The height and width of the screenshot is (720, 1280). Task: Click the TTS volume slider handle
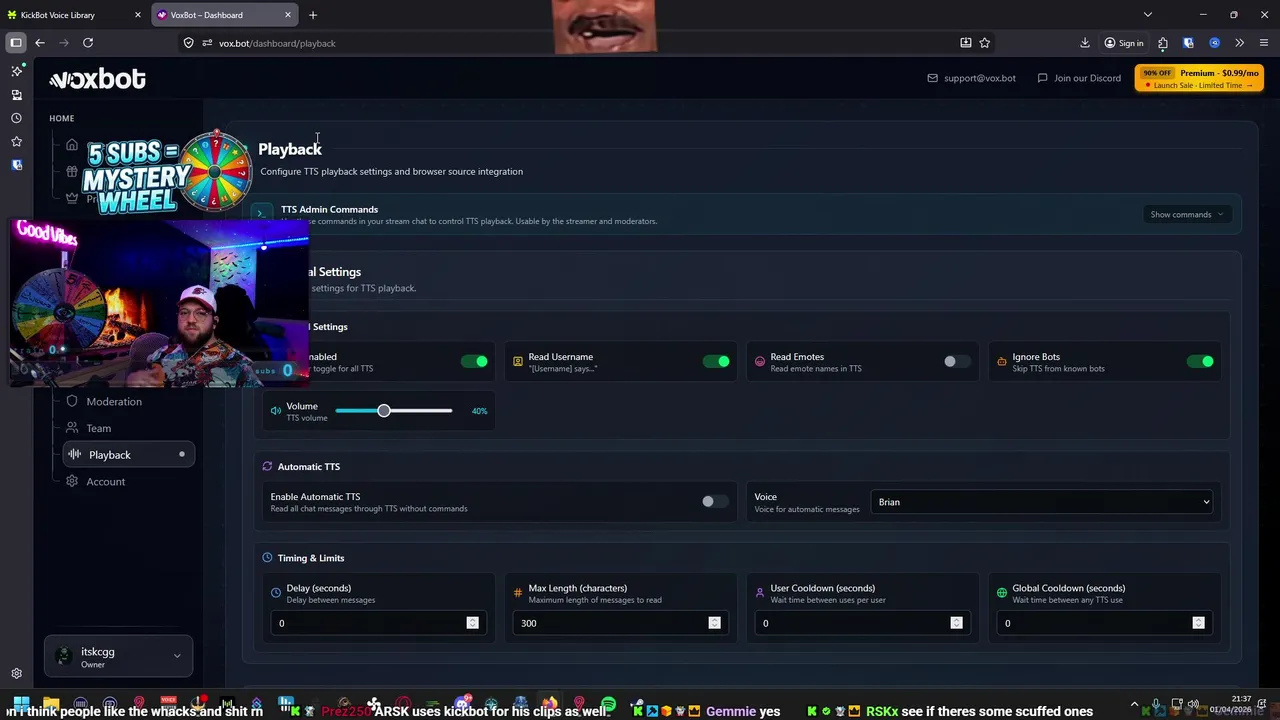(x=383, y=411)
